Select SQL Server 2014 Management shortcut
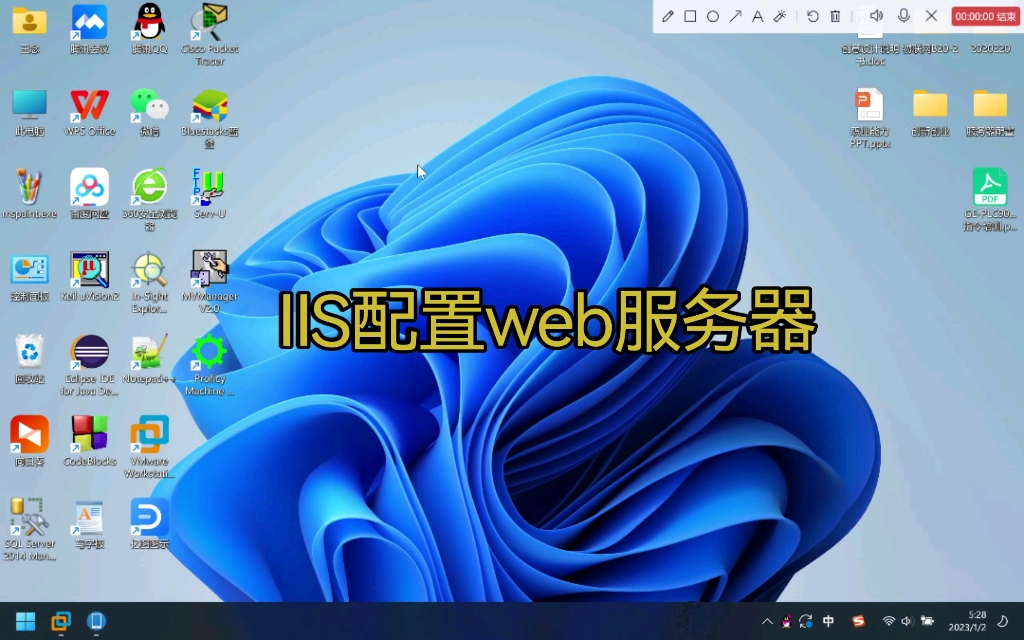The width and height of the screenshot is (1024, 640). click(29, 529)
